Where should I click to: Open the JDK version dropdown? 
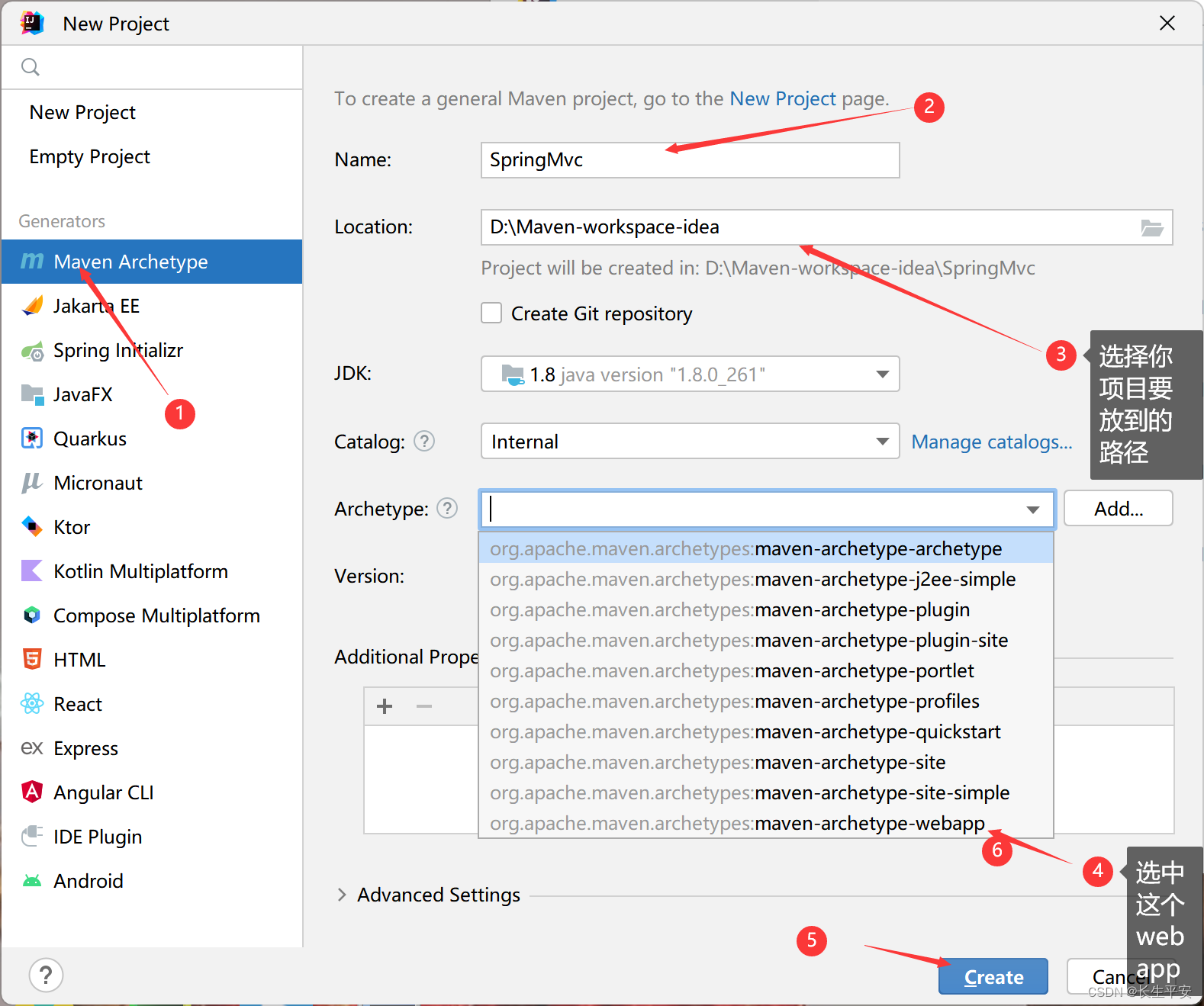[x=690, y=374]
